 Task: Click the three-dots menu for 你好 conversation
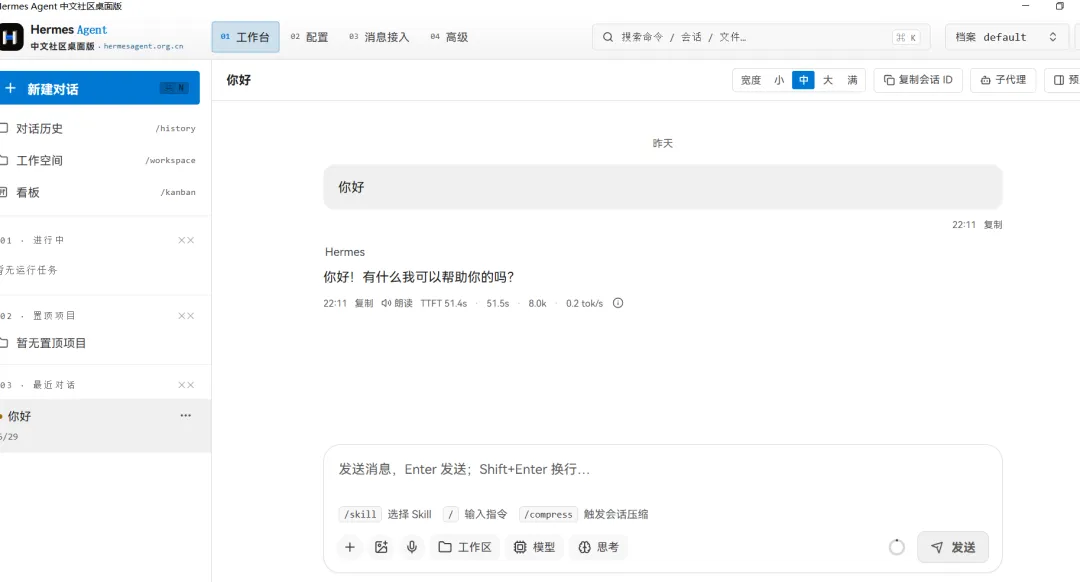[x=185, y=415]
